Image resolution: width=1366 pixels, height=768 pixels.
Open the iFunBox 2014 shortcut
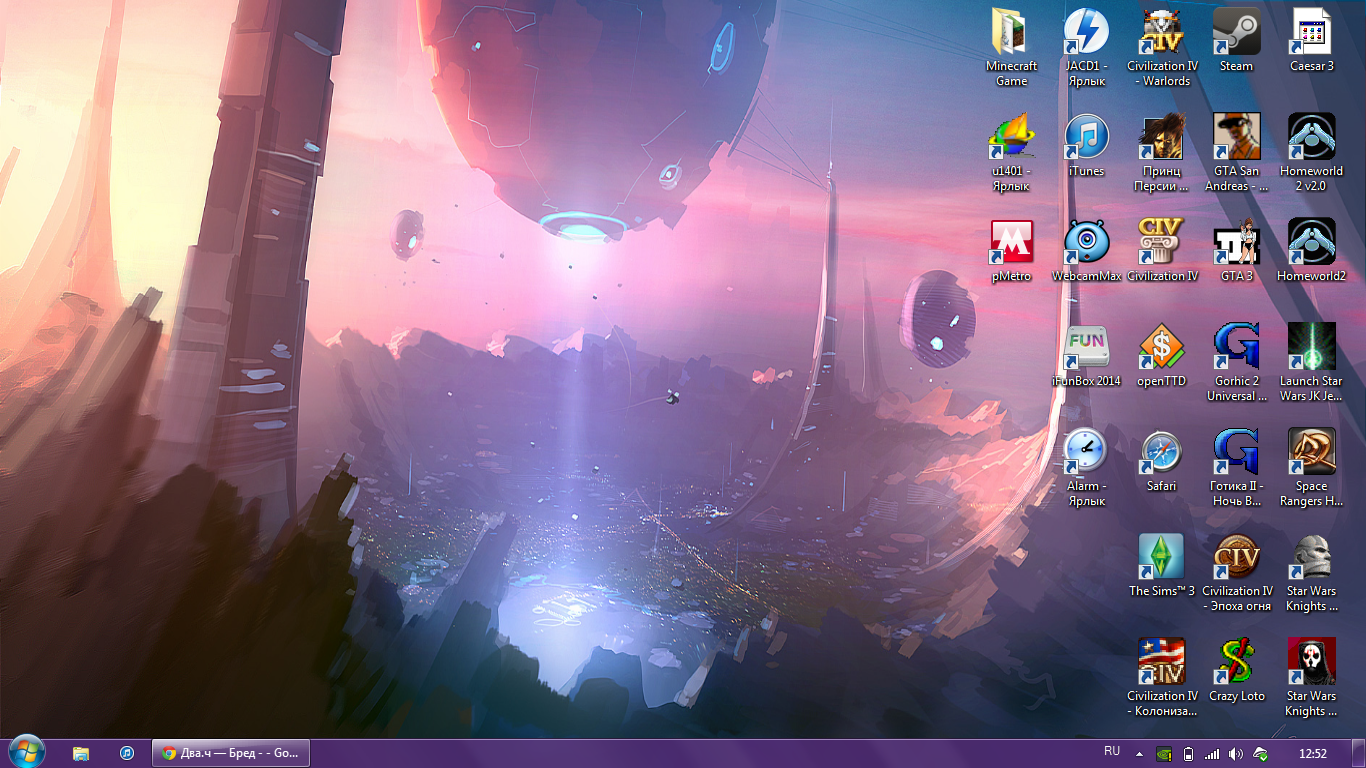(x=1086, y=355)
